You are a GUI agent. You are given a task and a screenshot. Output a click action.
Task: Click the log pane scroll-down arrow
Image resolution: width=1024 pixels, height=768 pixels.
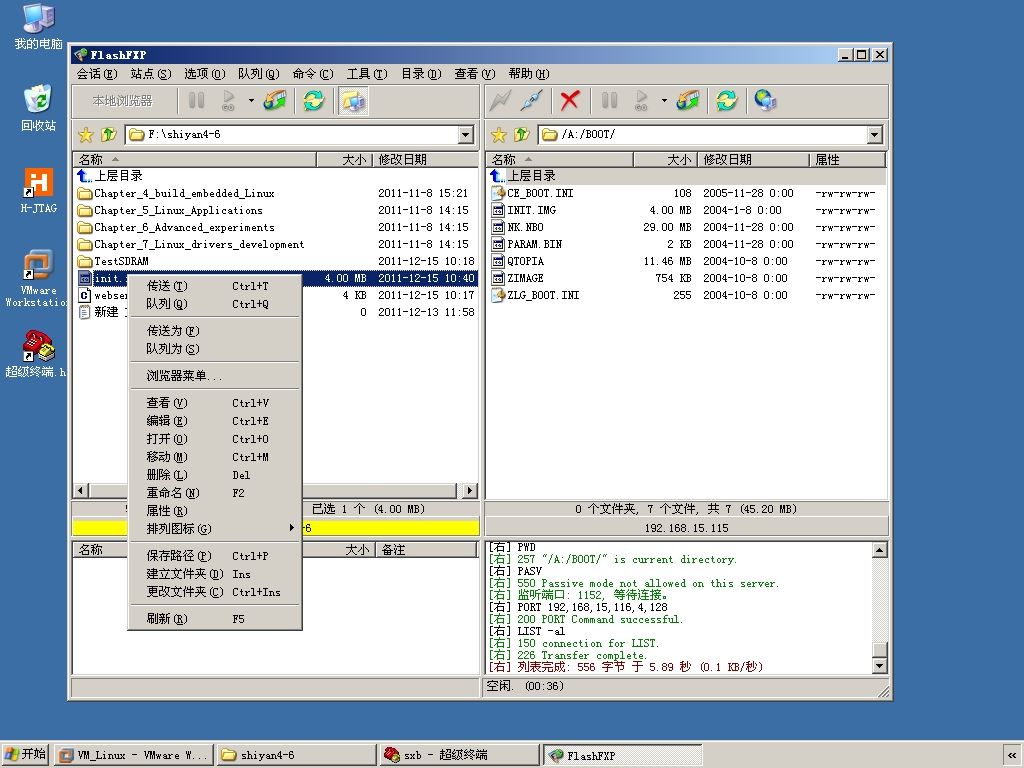tap(880, 666)
